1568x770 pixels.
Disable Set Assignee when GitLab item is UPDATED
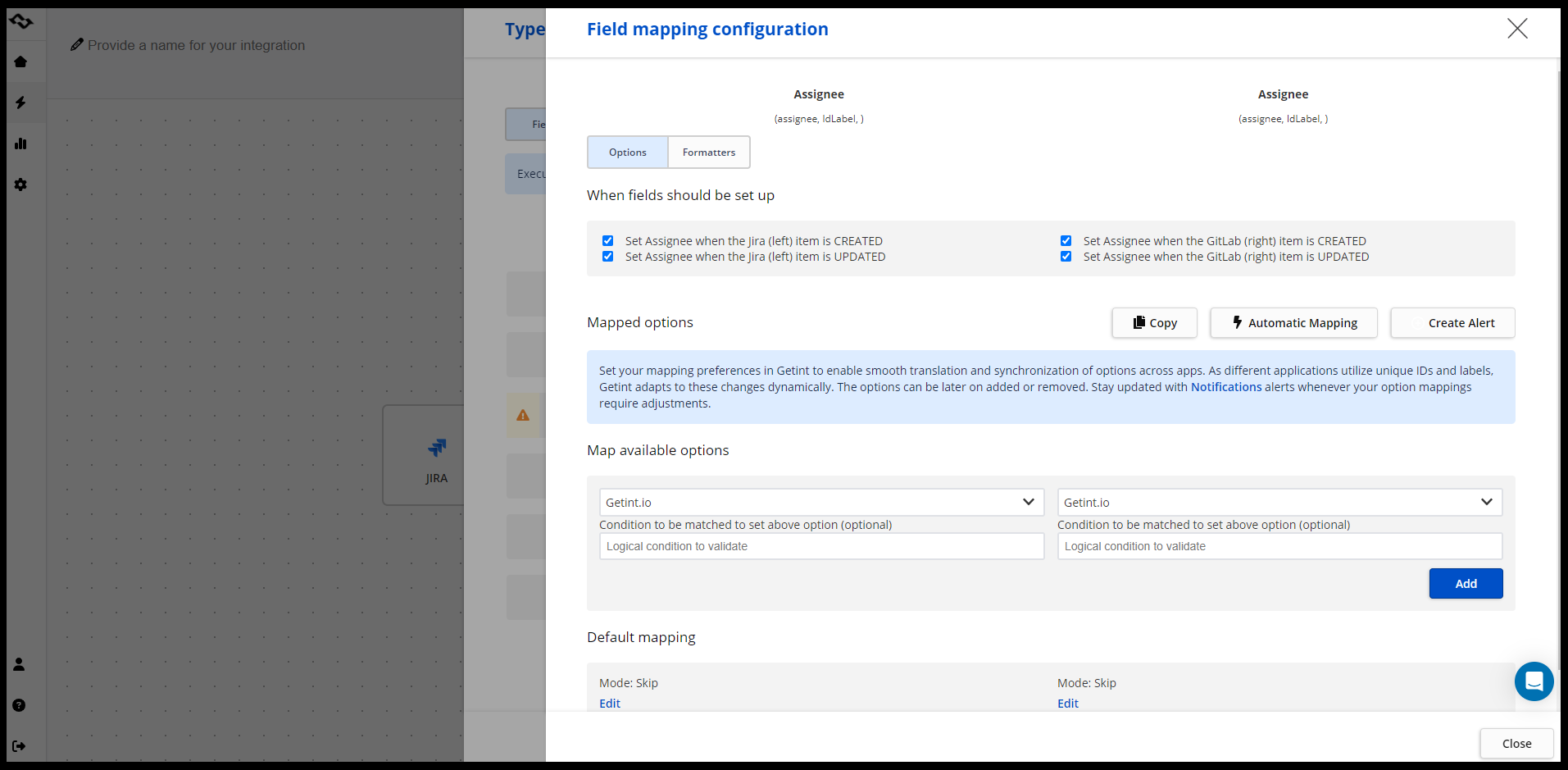tap(1066, 257)
